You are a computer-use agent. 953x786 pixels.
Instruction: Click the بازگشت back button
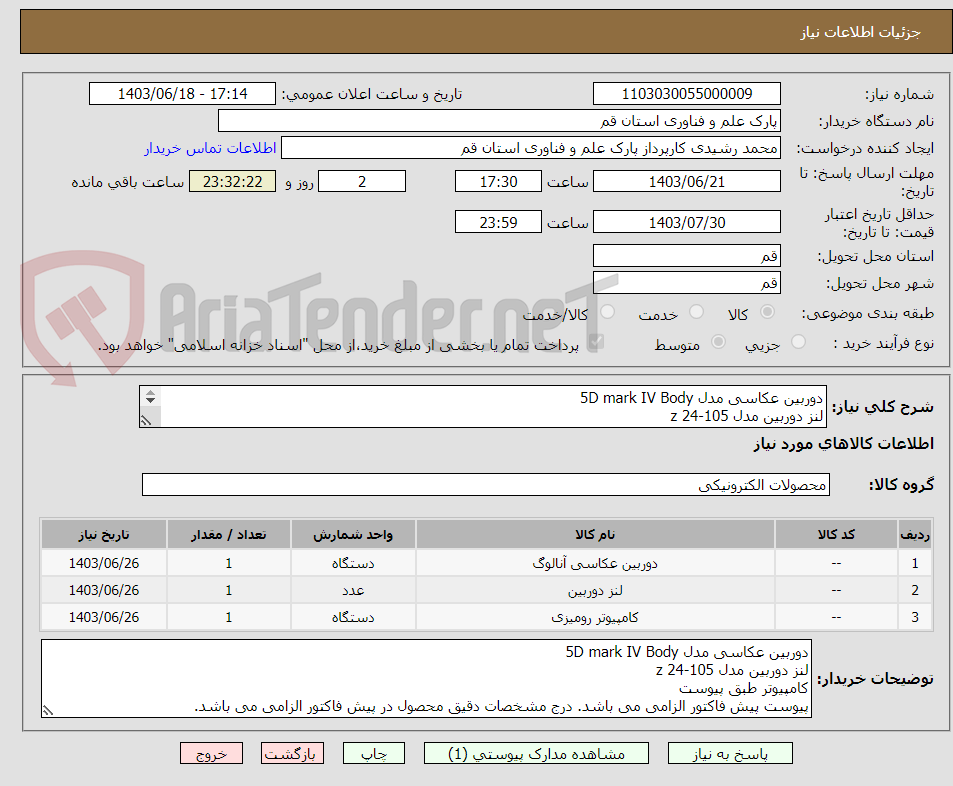pos(292,753)
